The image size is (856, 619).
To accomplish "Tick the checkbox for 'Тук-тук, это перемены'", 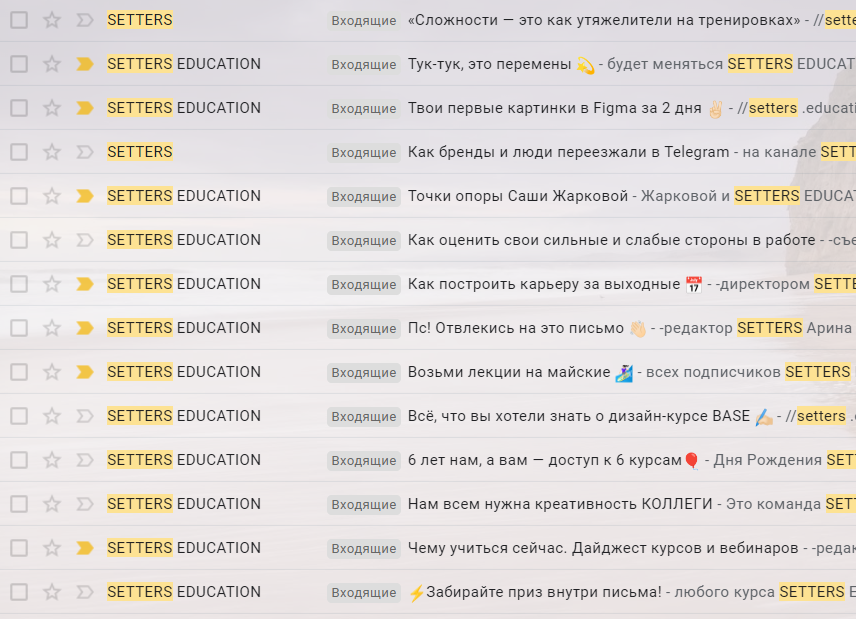I will pos(19,64).
